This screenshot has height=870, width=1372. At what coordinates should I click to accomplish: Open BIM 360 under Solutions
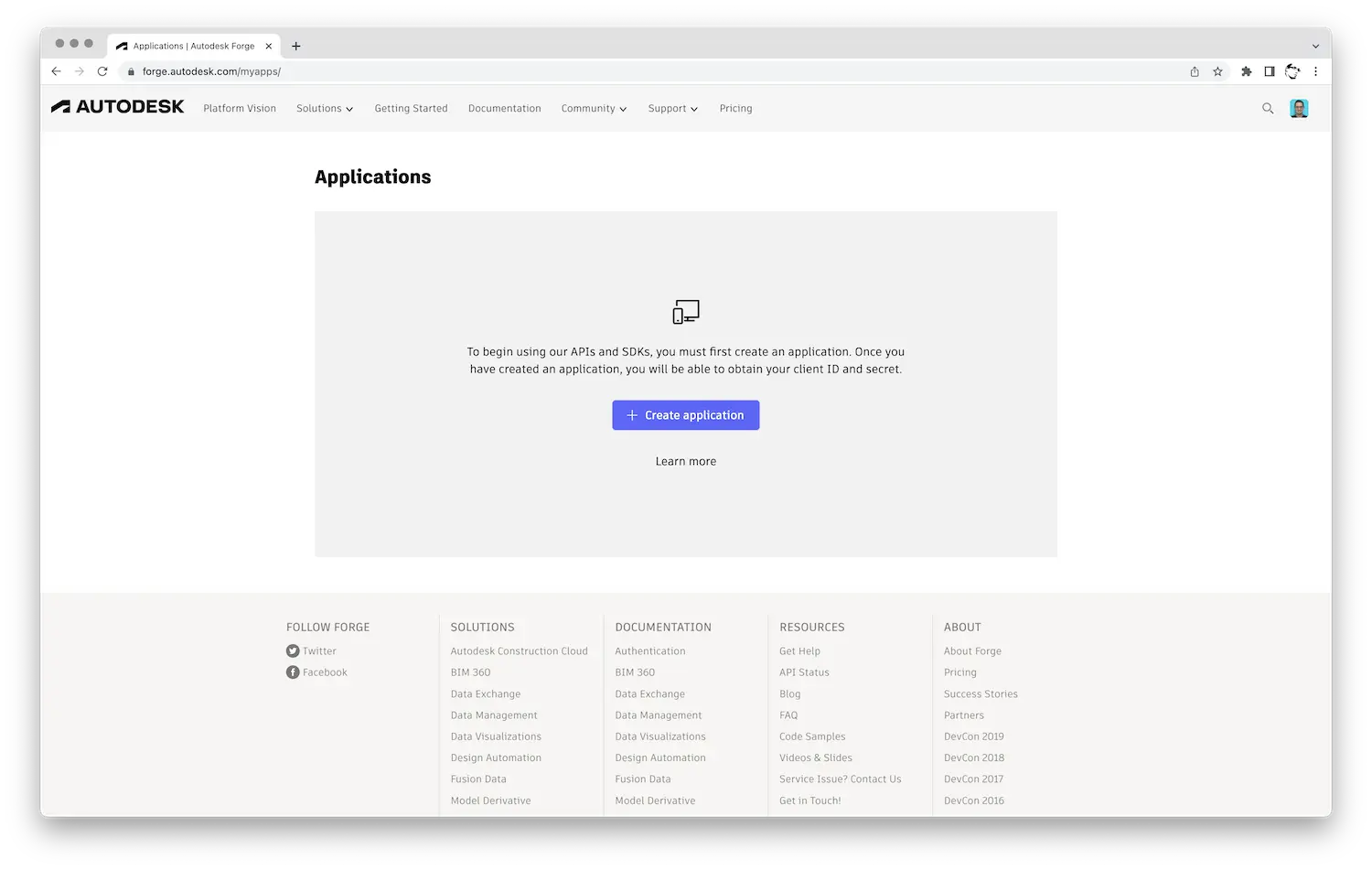[470, 672]
